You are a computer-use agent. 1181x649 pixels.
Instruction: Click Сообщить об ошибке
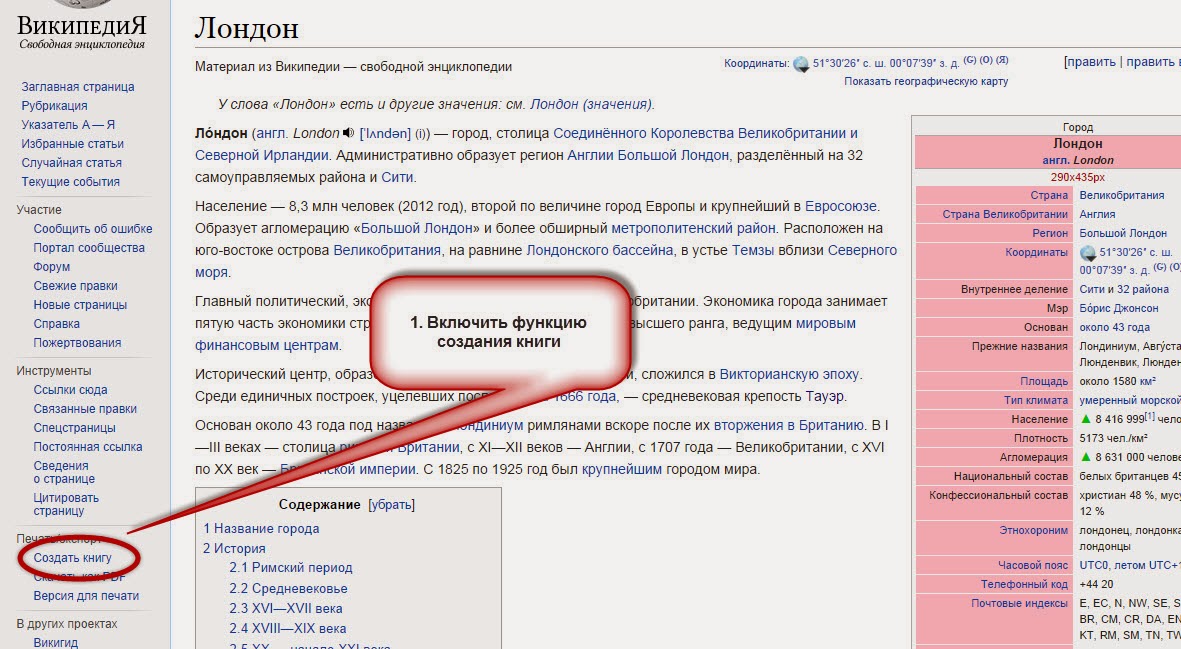93,229
